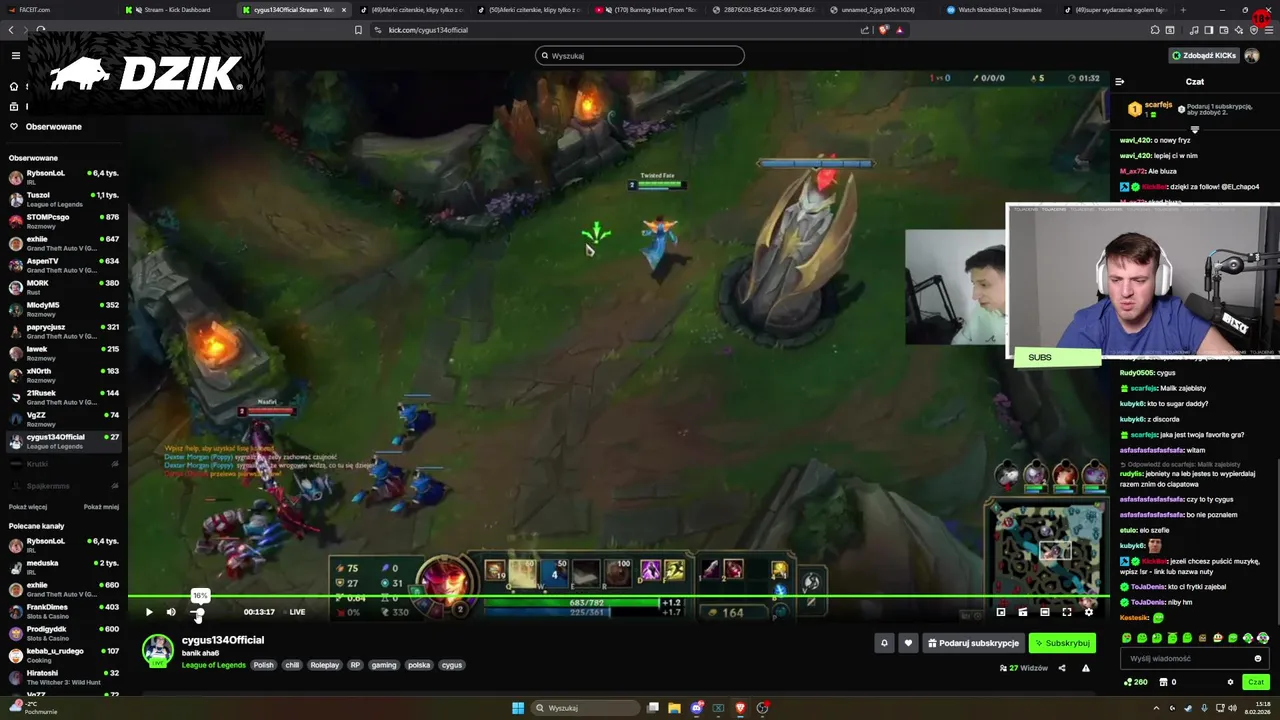Open File Explorer from taskbar
Image resolution: width=1280 pixels, height=720 pixels.
674,708
